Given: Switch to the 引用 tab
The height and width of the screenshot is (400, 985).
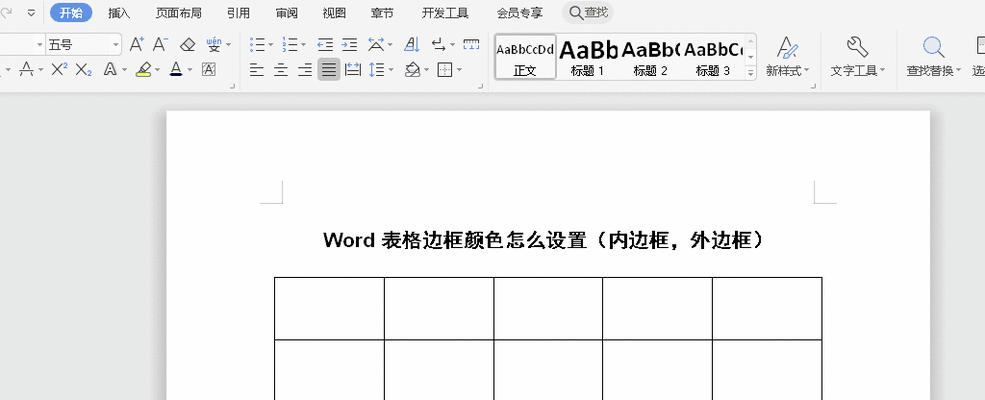Looking at the screenshot, I should point(238,13).
